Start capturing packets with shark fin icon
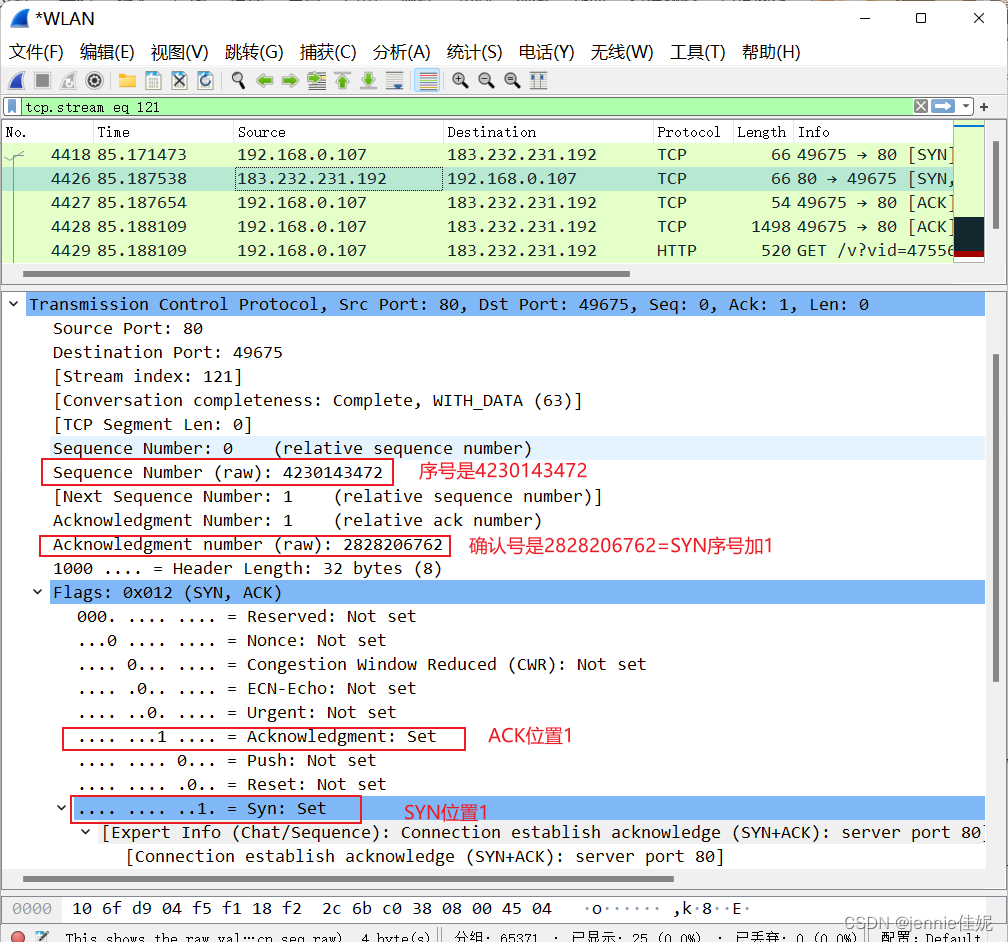This screenshot has width=1008, height=942. pyautogui.click(x=17, y=80)
